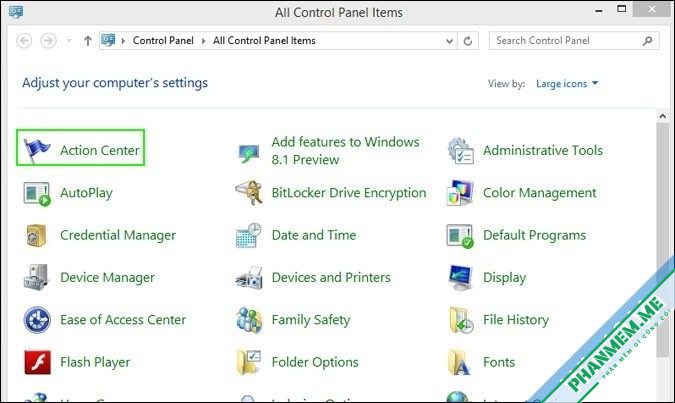Click the Back navigation arrow
675x403 pixels.
(25, 41)
